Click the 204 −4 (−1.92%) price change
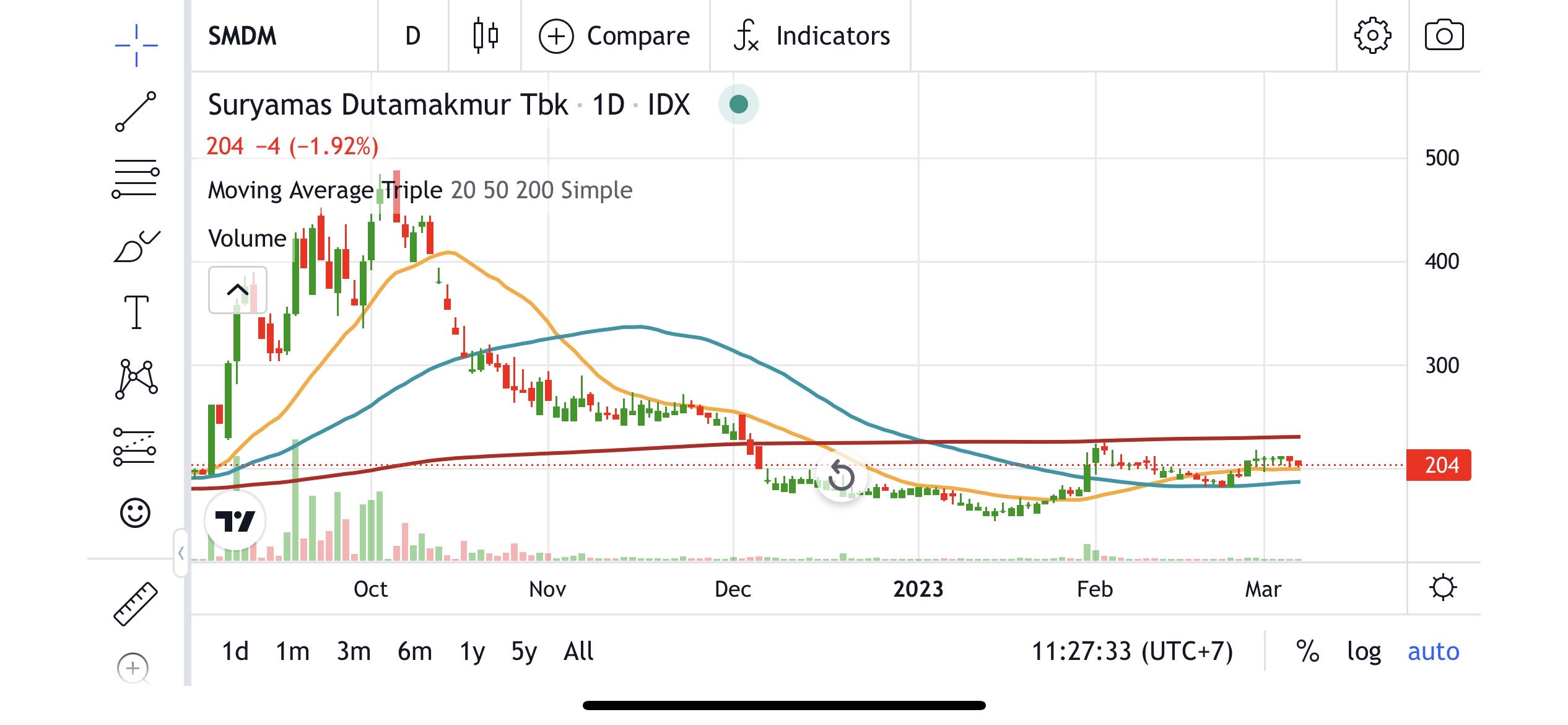1568x725 pixels. 292,146
